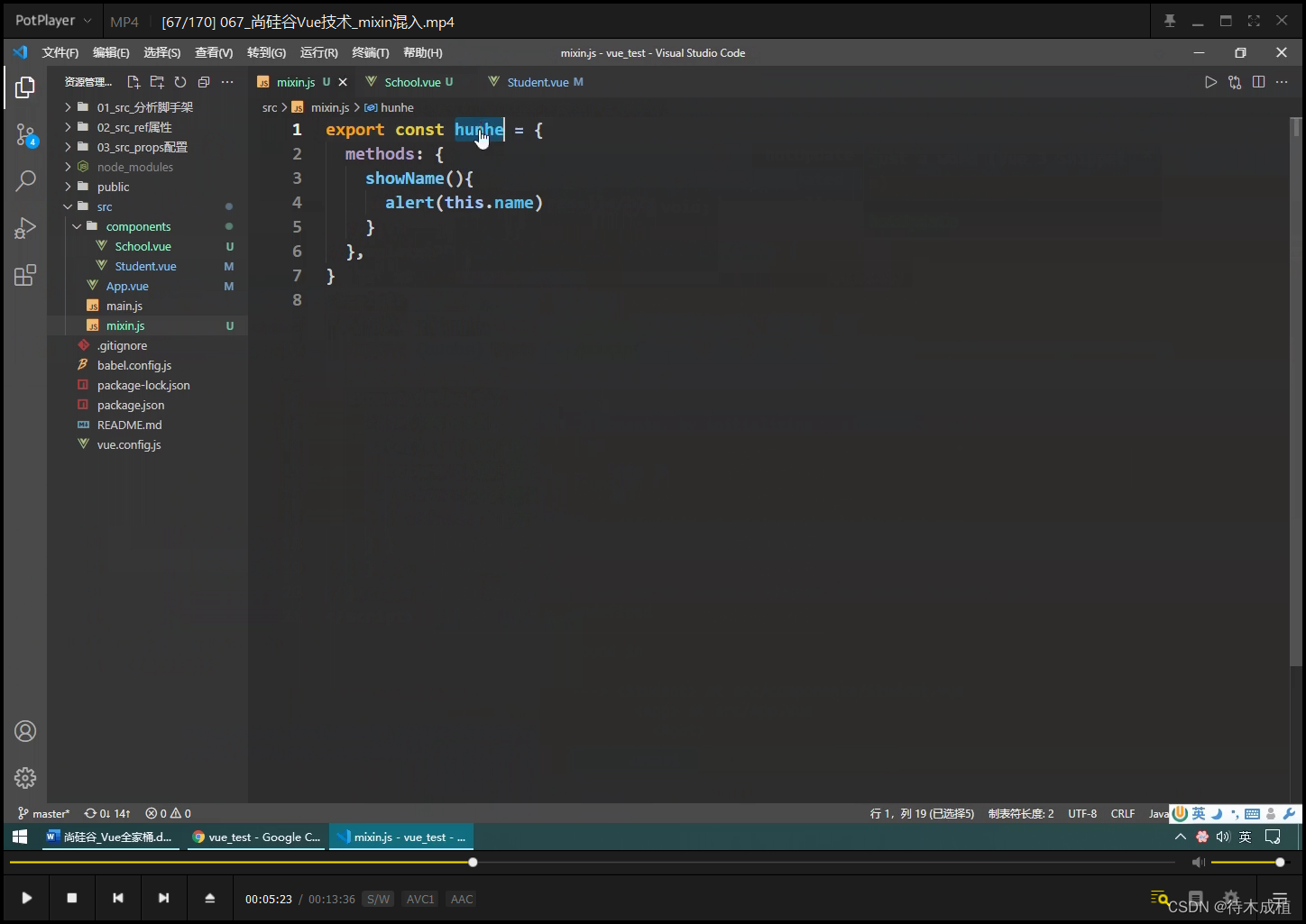Open the Source Control view

(25, 135)
